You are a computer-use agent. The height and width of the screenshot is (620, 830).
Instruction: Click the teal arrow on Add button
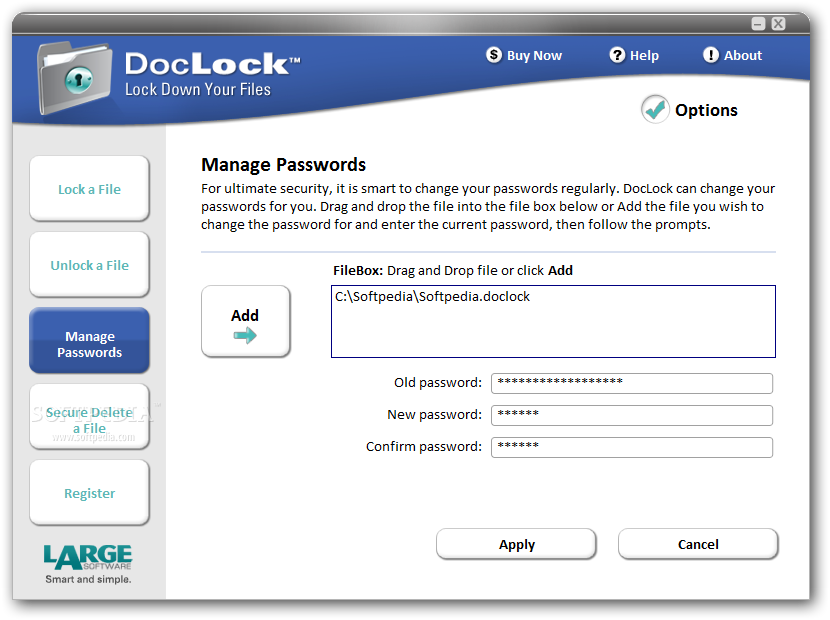click(x=245, y=335)
